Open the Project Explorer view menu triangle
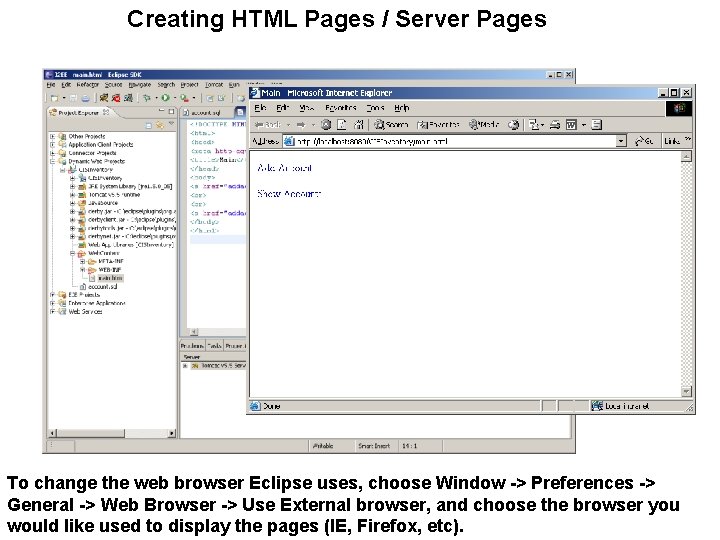720x540 pixels. pos(171,124)
